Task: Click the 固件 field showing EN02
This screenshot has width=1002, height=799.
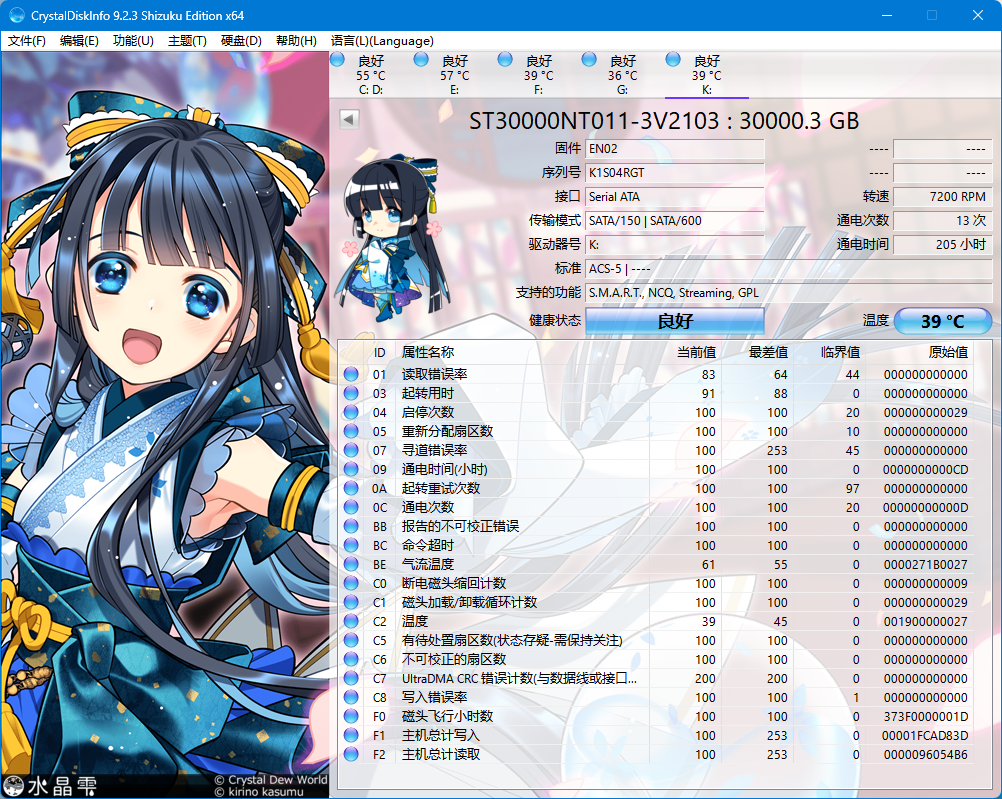Action: coord(675,149)
